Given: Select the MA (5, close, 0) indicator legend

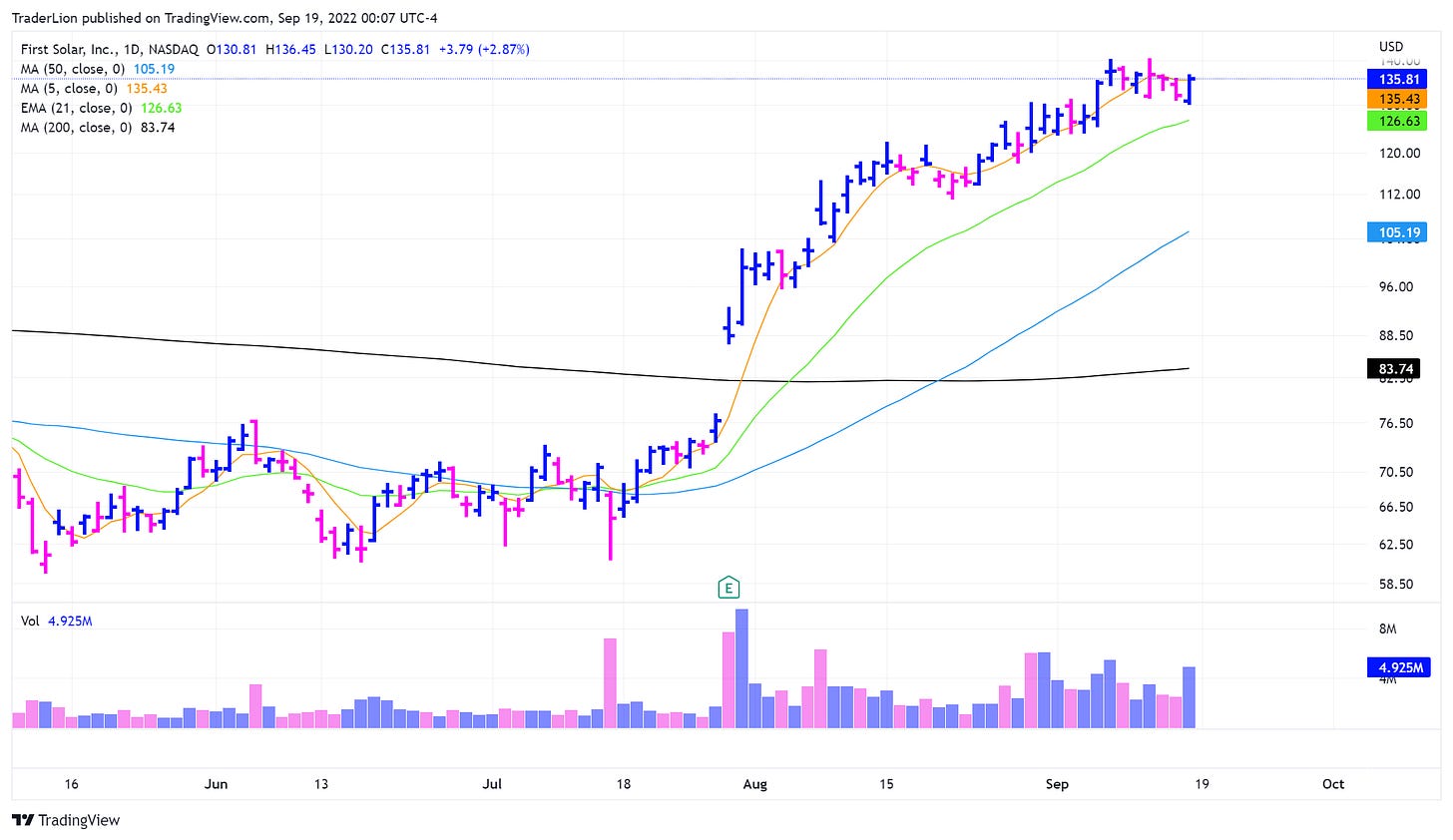Looking at the screenshot, I should [x=92, y=89].
